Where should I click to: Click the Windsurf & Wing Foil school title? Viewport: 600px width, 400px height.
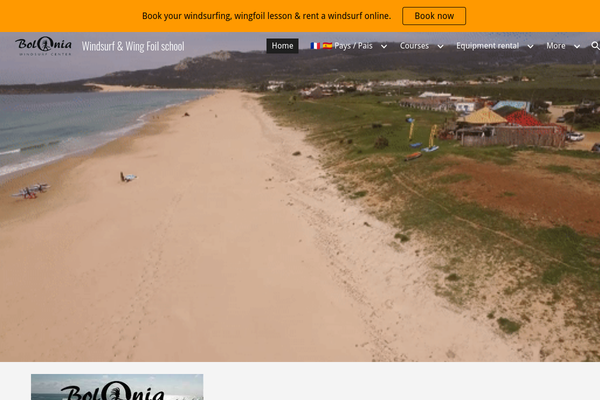click(x=133, y=46)
